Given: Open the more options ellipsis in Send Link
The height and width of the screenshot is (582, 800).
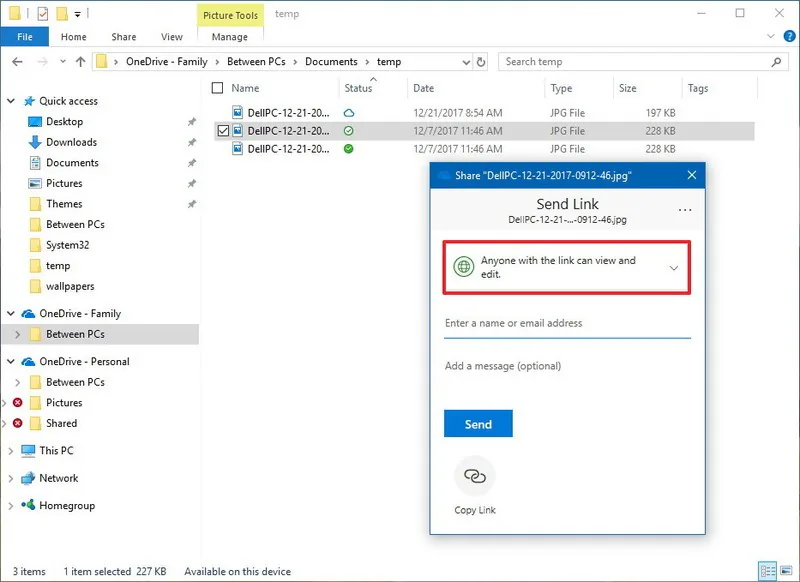Looking at the screenshot, I should coord(685,210).
